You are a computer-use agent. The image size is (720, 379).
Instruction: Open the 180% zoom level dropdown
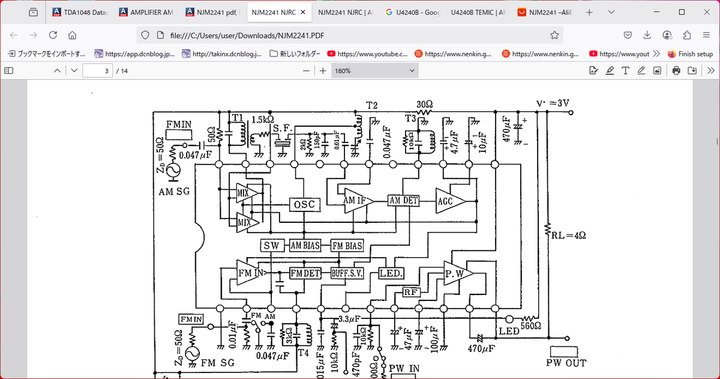pyautogui.click(x=375, y=71)
